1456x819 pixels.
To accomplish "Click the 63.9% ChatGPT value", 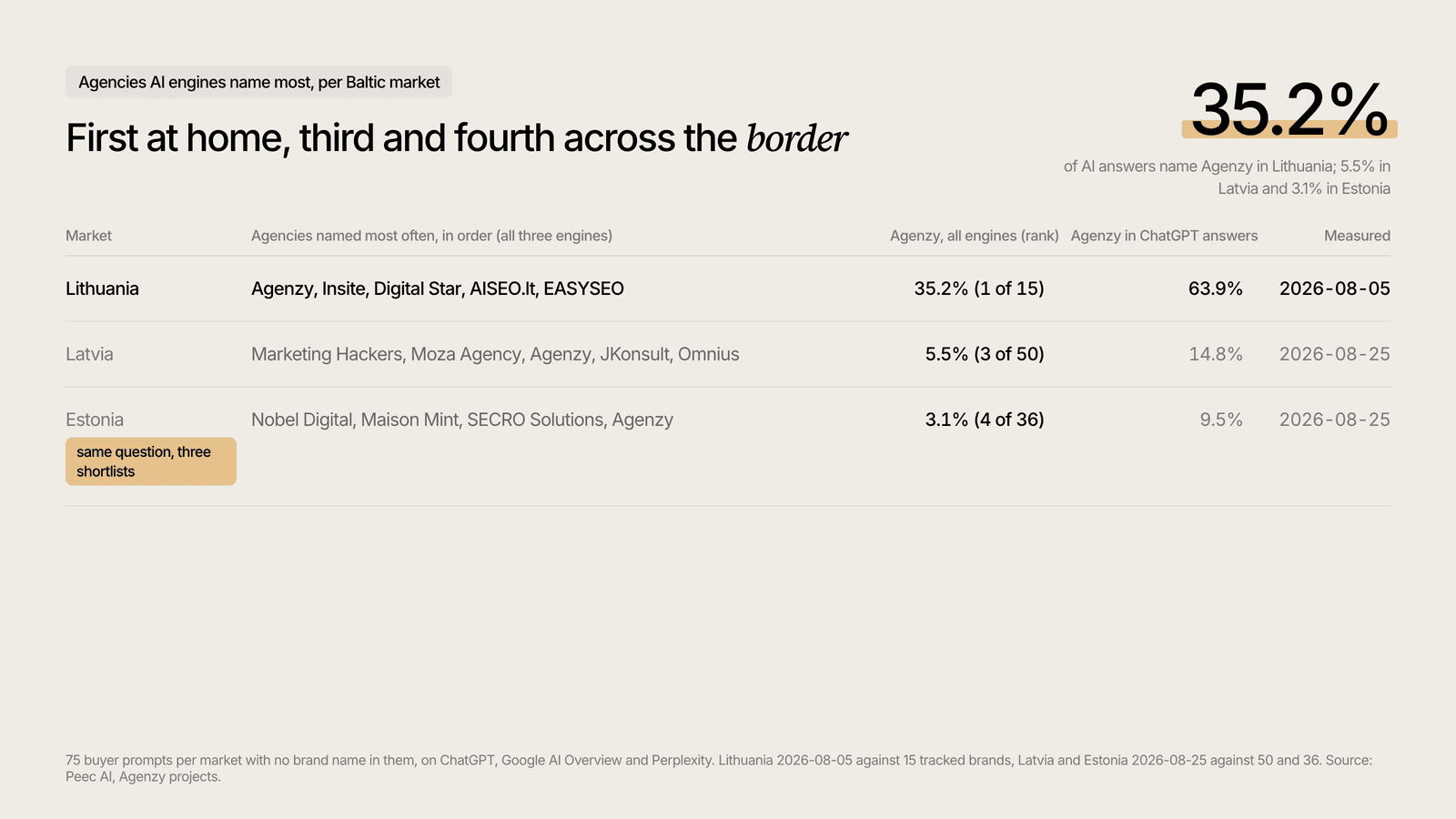I will tap(1215, 288).
